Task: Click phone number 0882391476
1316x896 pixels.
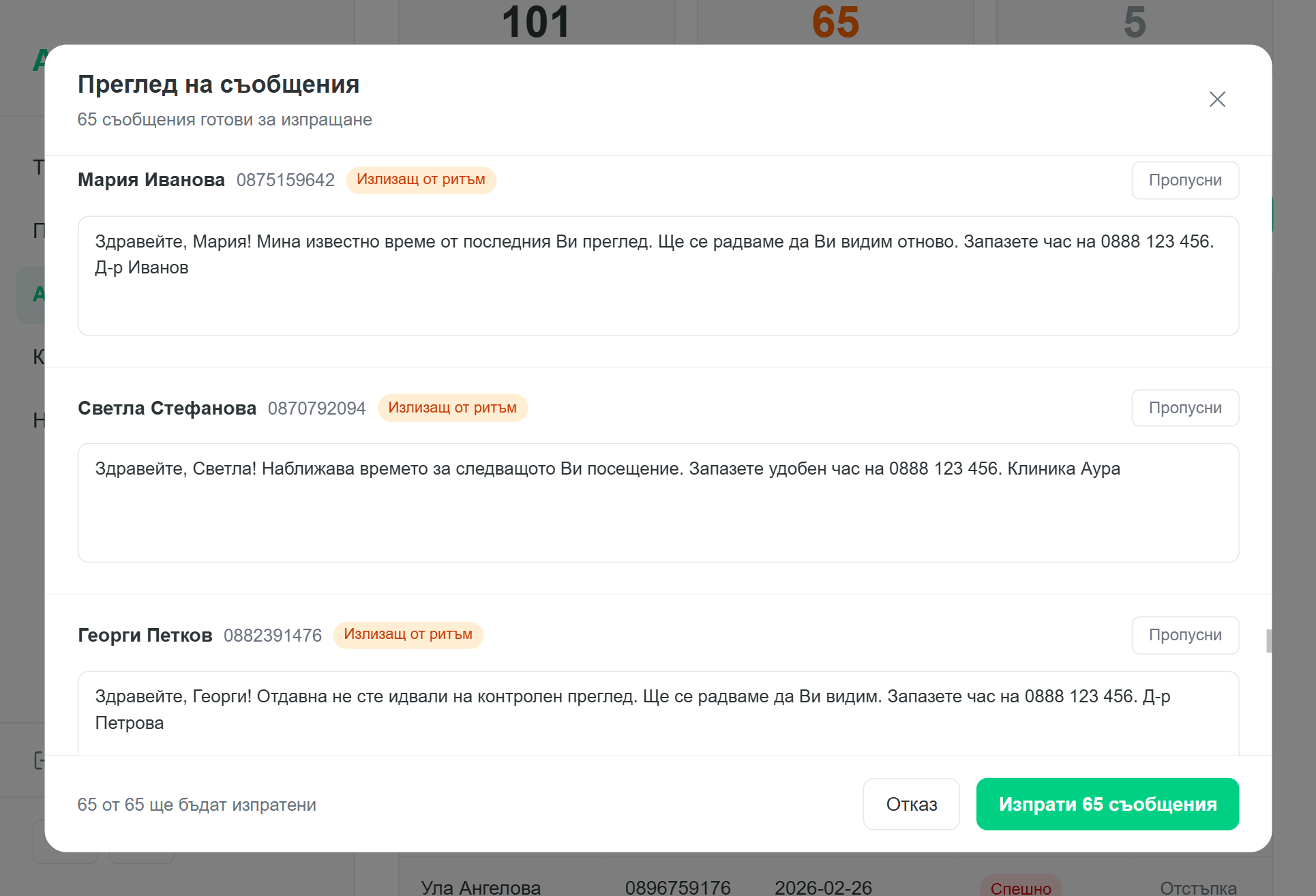Action: 273,636
